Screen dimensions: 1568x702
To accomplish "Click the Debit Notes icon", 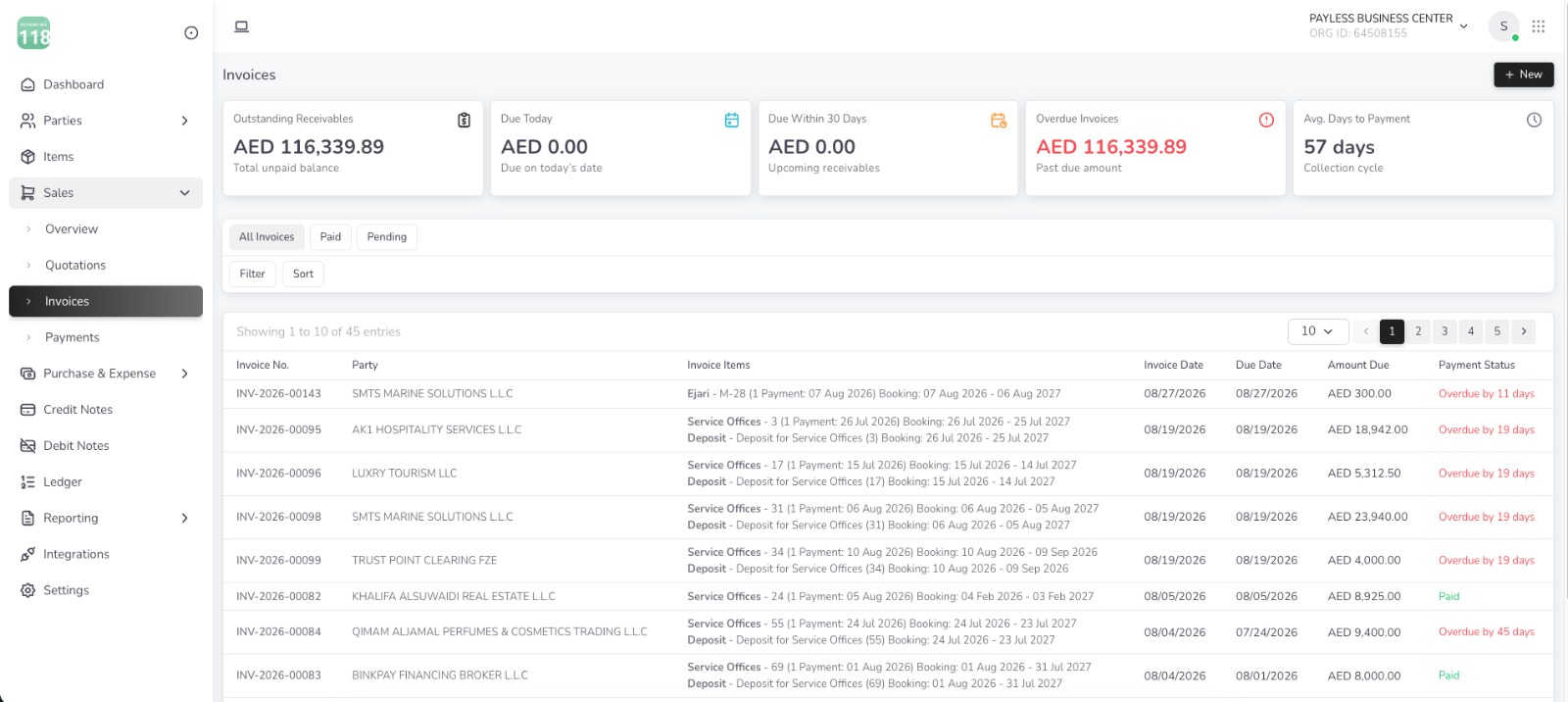I will [27, 446].
